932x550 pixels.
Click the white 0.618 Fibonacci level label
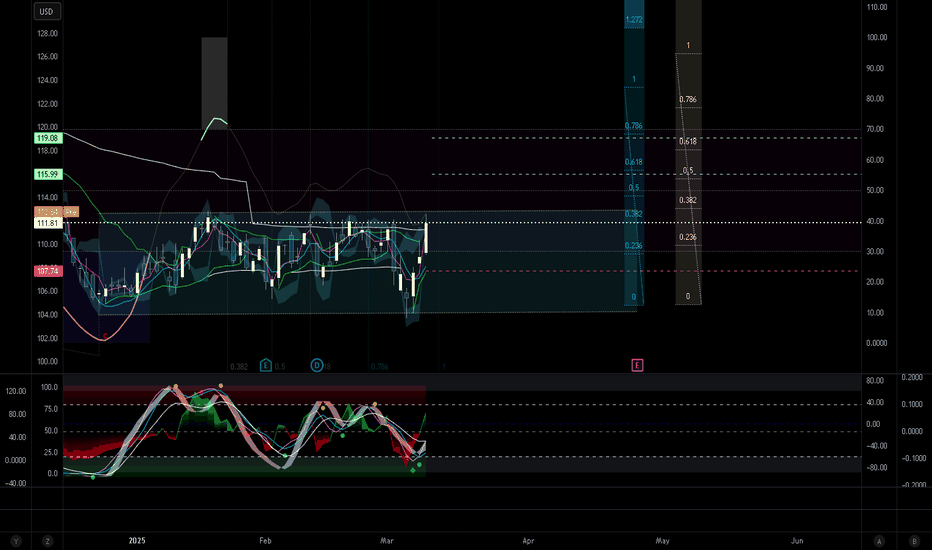coord(688,142)
